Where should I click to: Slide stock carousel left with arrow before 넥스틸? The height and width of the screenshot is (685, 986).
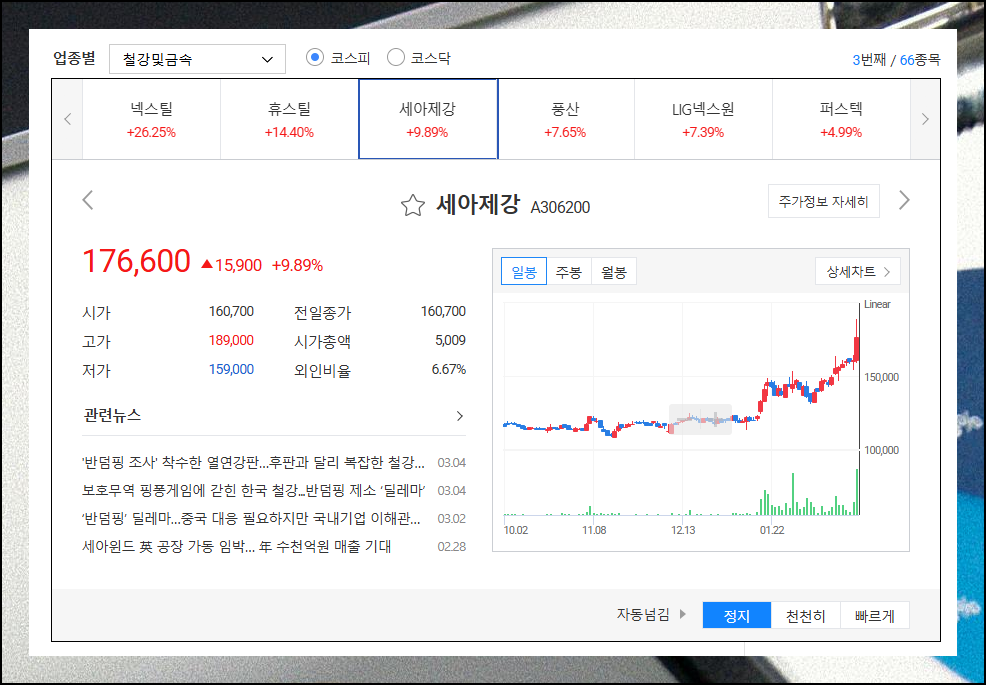pyautogui.click(x=68, y=119)
